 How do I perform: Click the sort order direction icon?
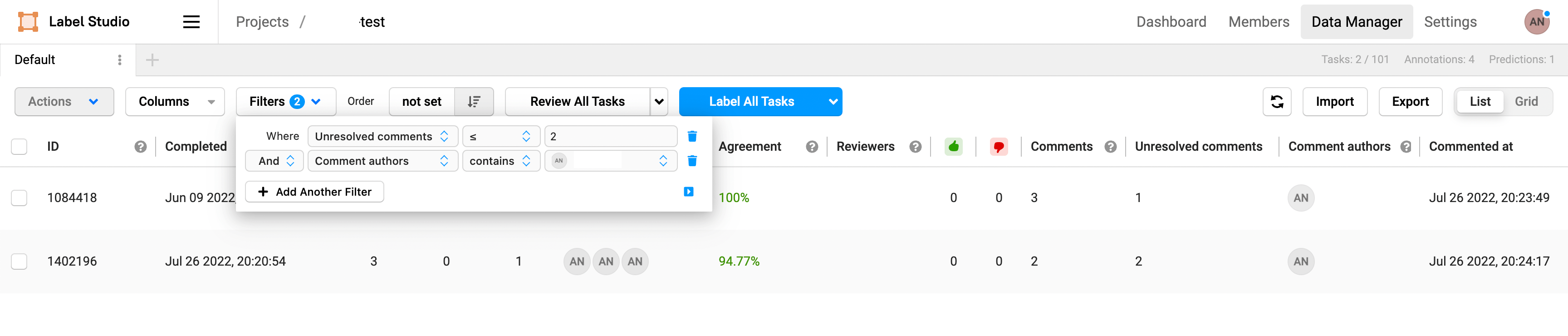point(474,102)
